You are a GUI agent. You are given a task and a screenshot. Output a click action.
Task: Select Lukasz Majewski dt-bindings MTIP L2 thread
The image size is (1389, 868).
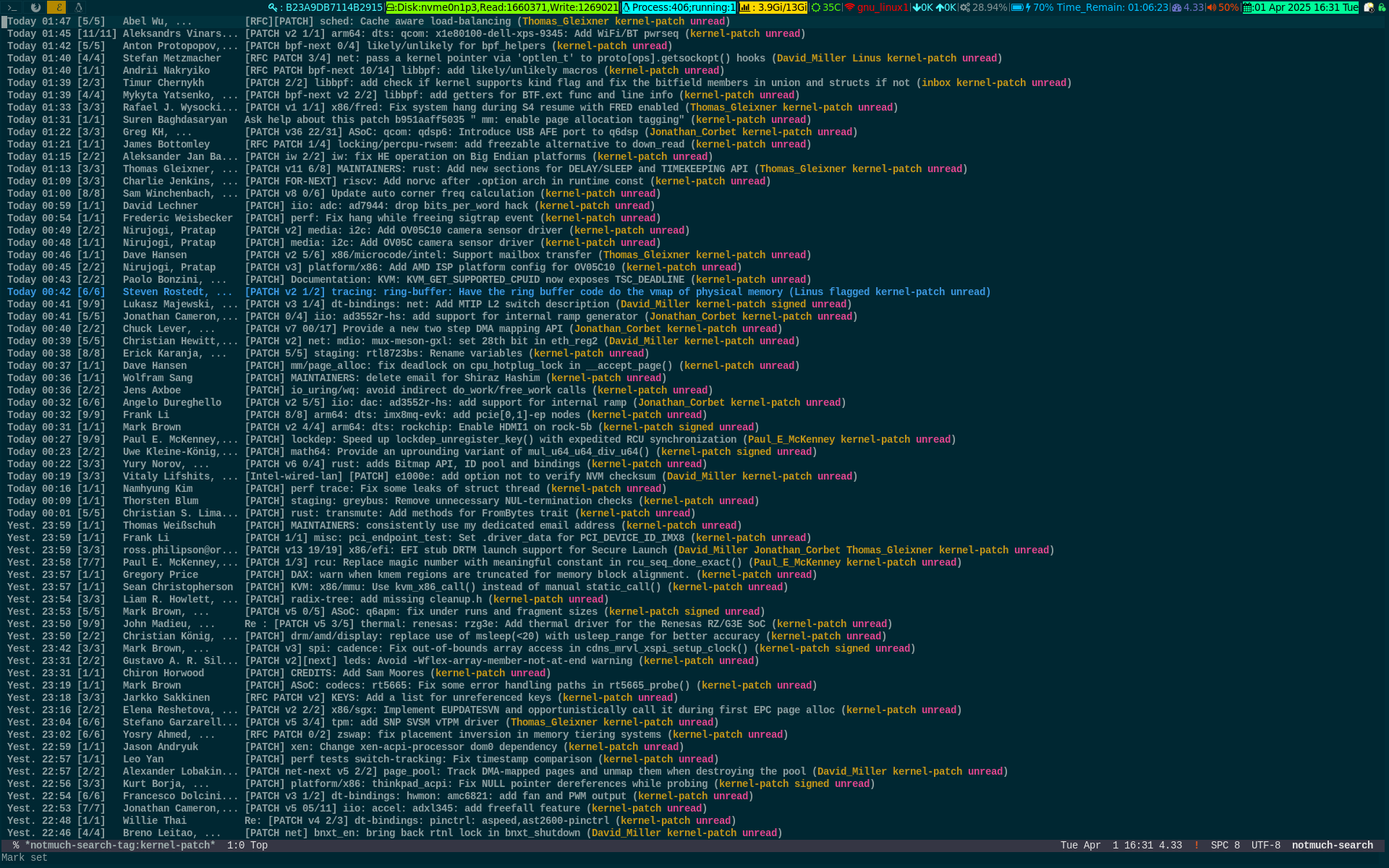[x=429, y=304]
